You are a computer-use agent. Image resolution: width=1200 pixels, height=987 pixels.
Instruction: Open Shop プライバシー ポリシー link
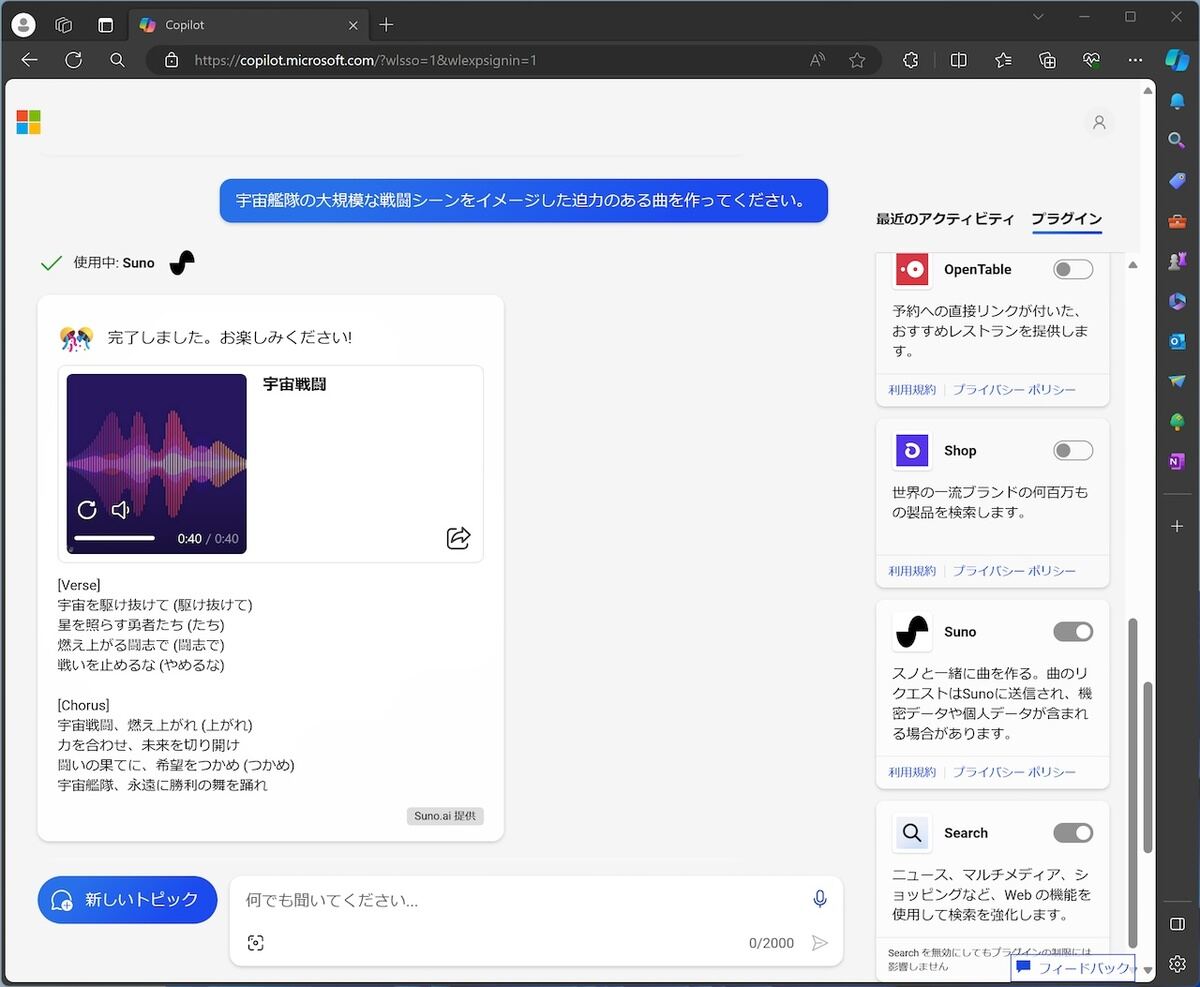tap(1014, 571)
